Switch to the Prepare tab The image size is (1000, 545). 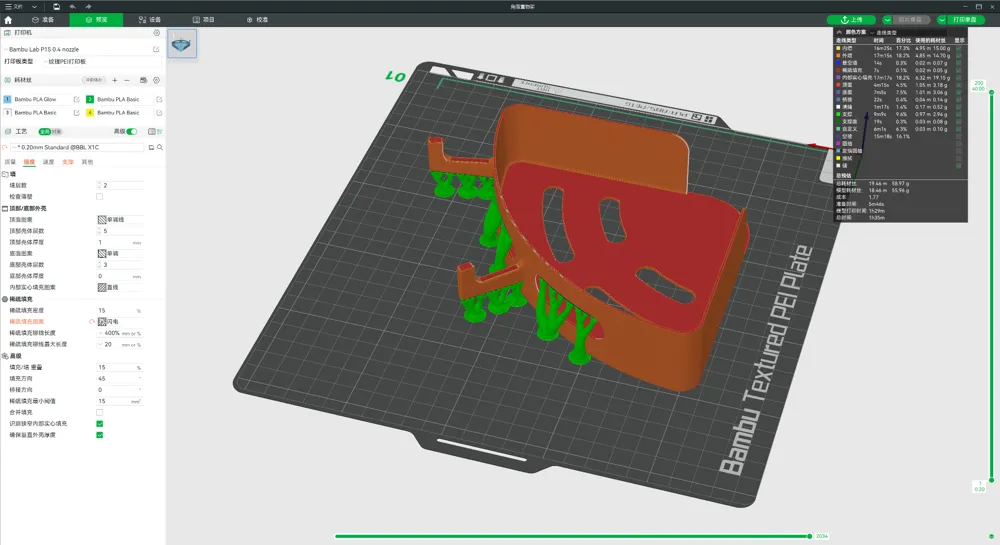coord(43,20)
